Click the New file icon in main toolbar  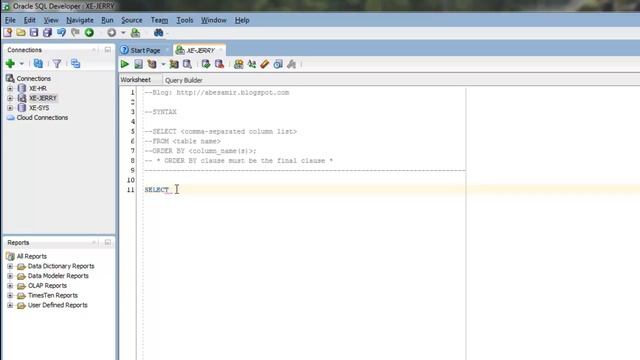(x=8, y=33)
